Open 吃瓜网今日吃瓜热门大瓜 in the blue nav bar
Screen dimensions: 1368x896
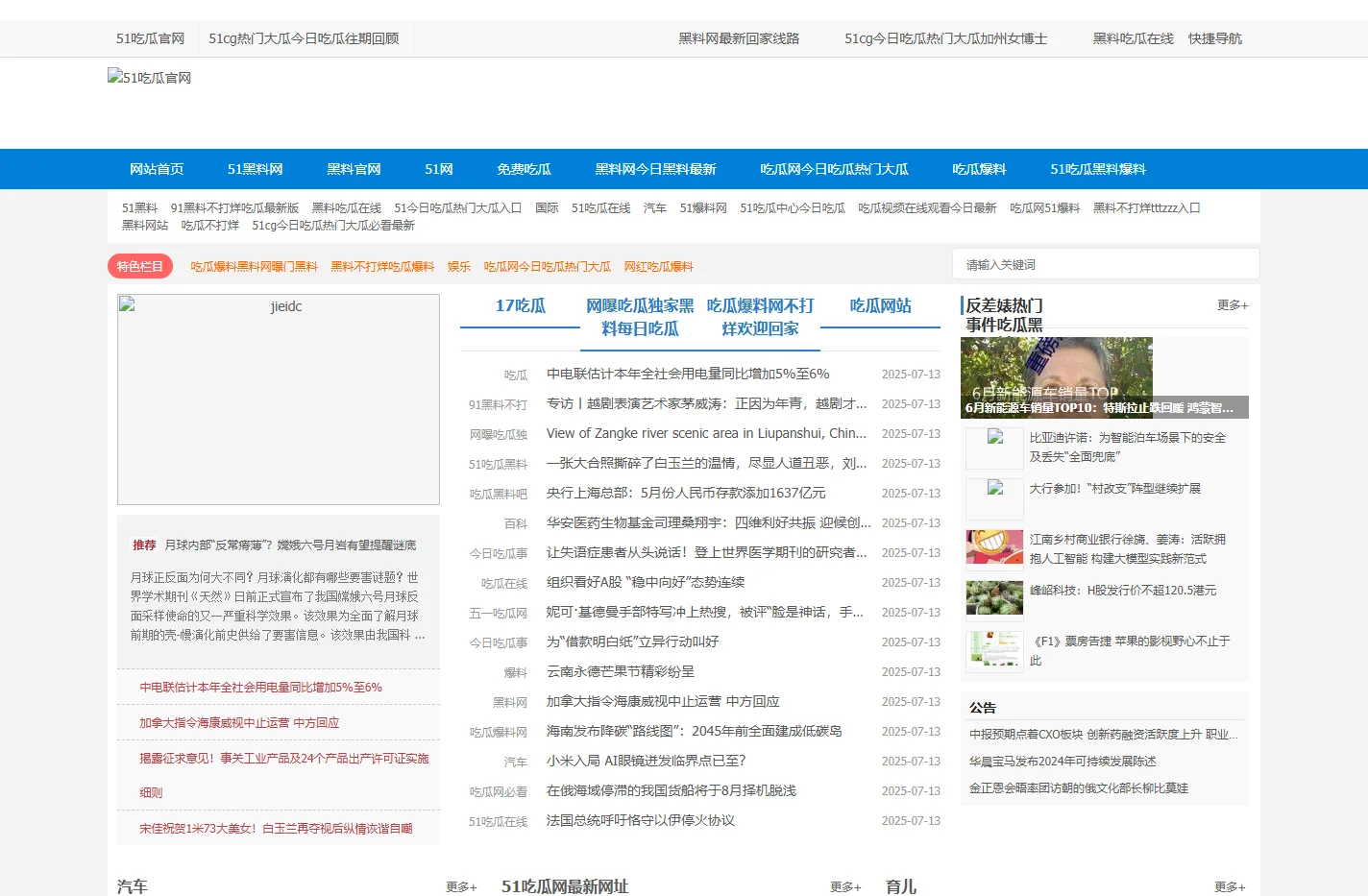pos(834,169)
